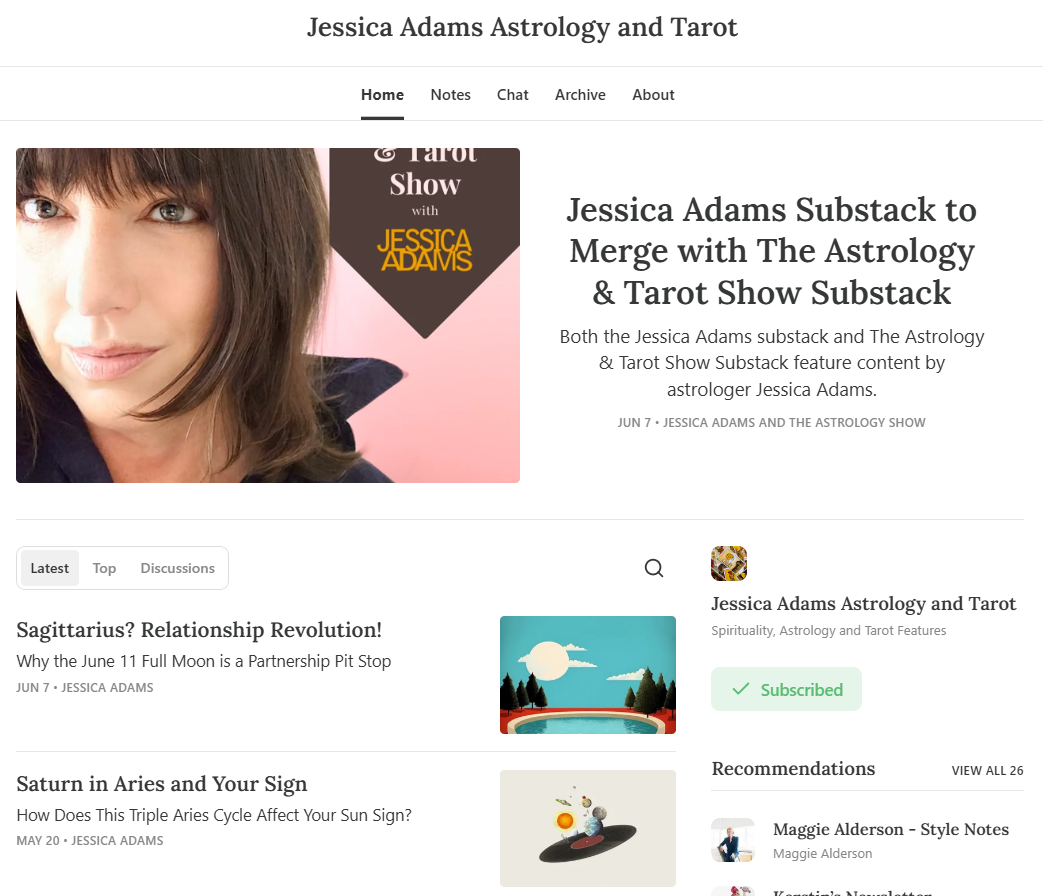Screen dimensions: 1043x896
Task: Click the Jessica Adams publication logo icon
Action: 729,563
